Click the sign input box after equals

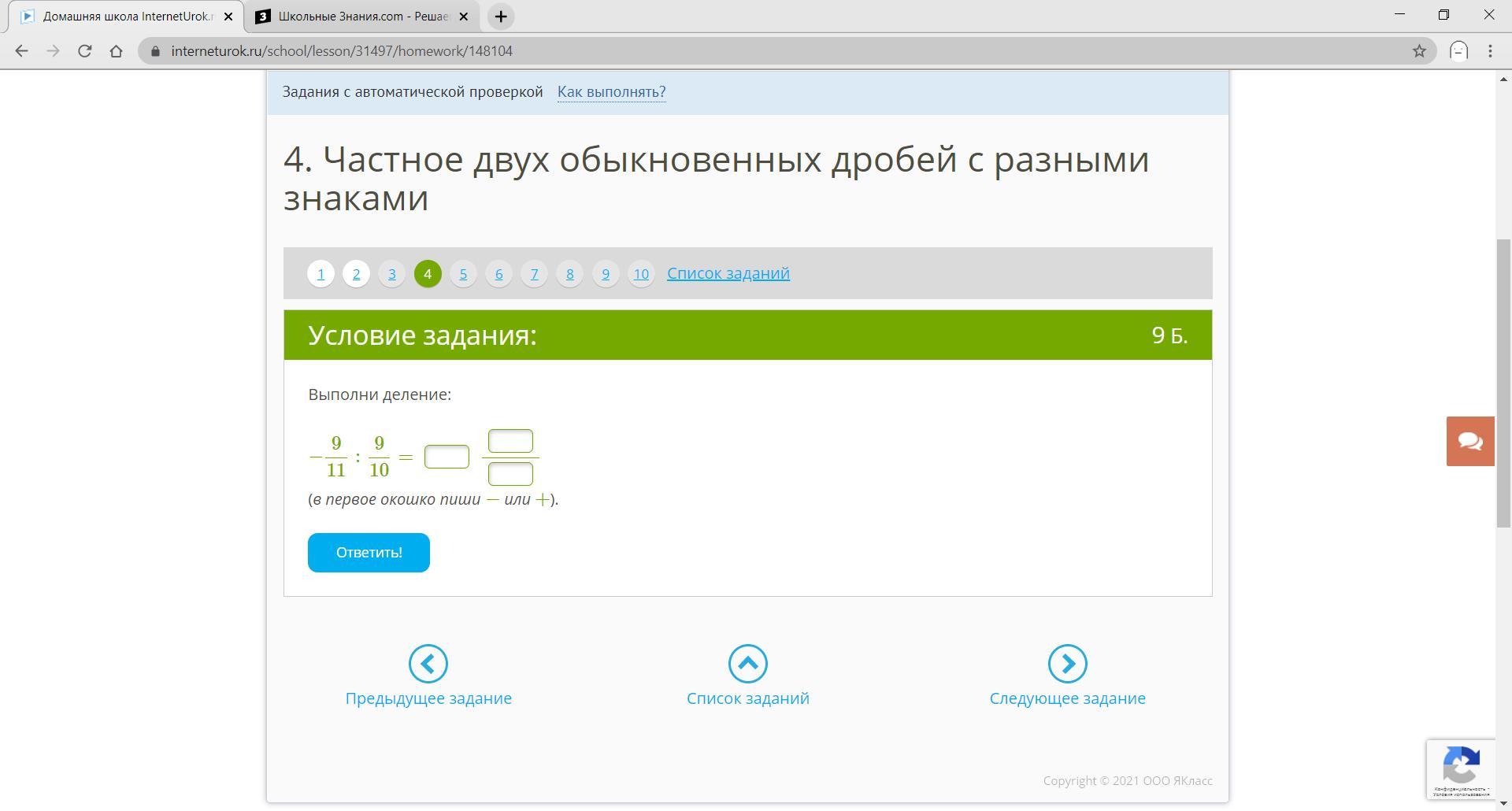point(447,457)
